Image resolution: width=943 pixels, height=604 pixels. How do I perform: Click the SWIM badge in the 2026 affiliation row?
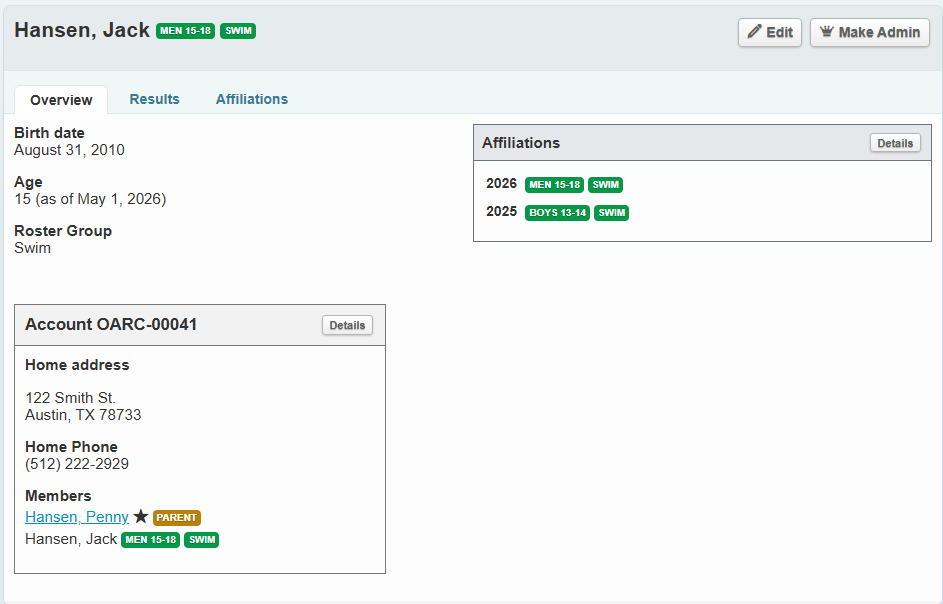click(605, 184)
